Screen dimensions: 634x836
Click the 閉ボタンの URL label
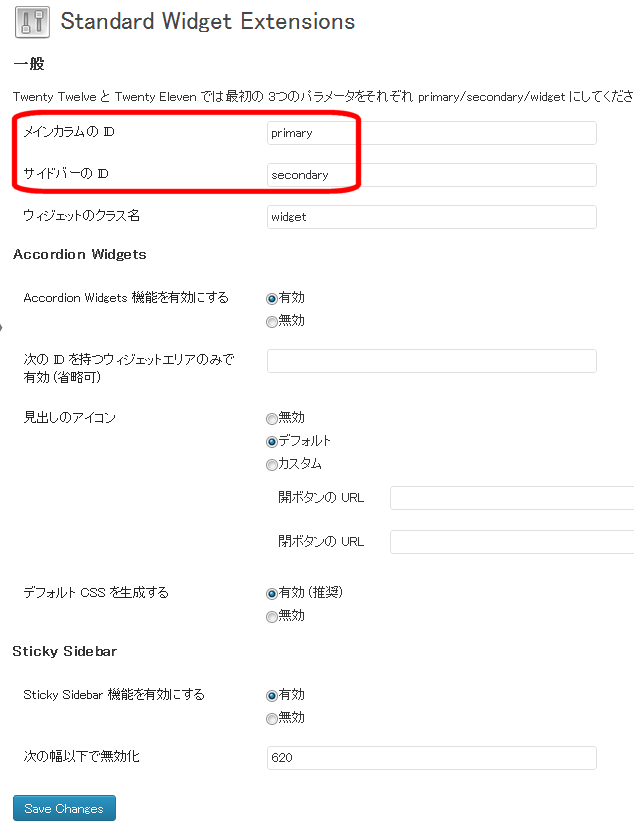coord(321,541)
